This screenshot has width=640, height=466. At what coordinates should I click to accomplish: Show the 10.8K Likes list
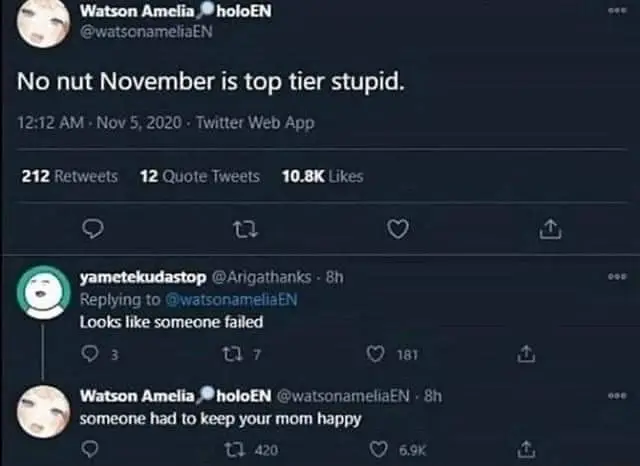pyautogui.click(x=322, y=176)
